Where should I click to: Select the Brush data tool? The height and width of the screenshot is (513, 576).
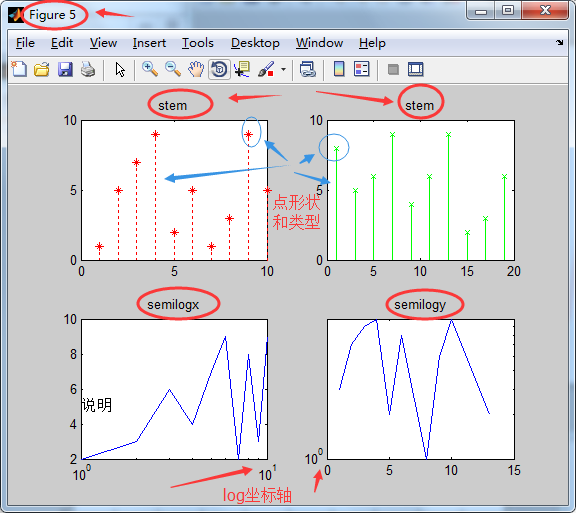pos(266,69)
